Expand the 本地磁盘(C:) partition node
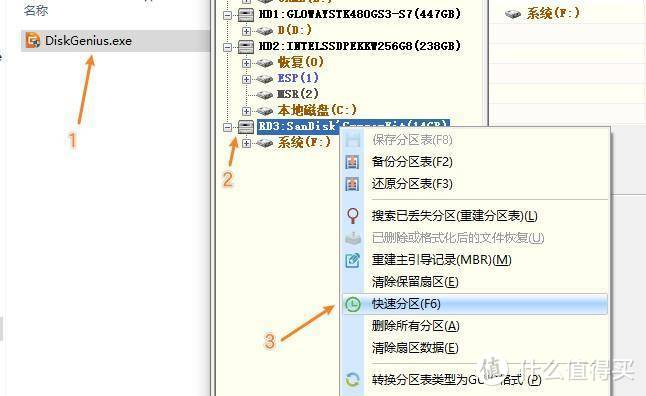This screenshot has height=396, width=646. pos(246,111)
